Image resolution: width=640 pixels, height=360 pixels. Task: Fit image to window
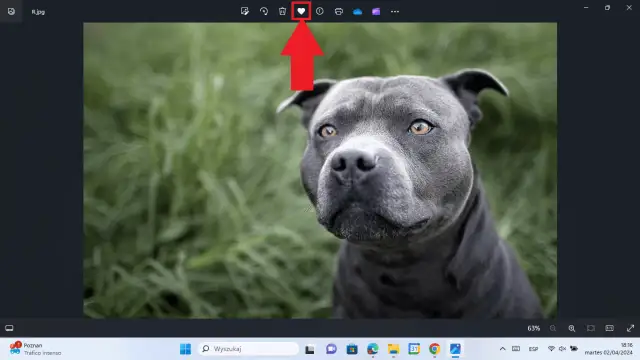pyautogui.click(x=591, y=328)
